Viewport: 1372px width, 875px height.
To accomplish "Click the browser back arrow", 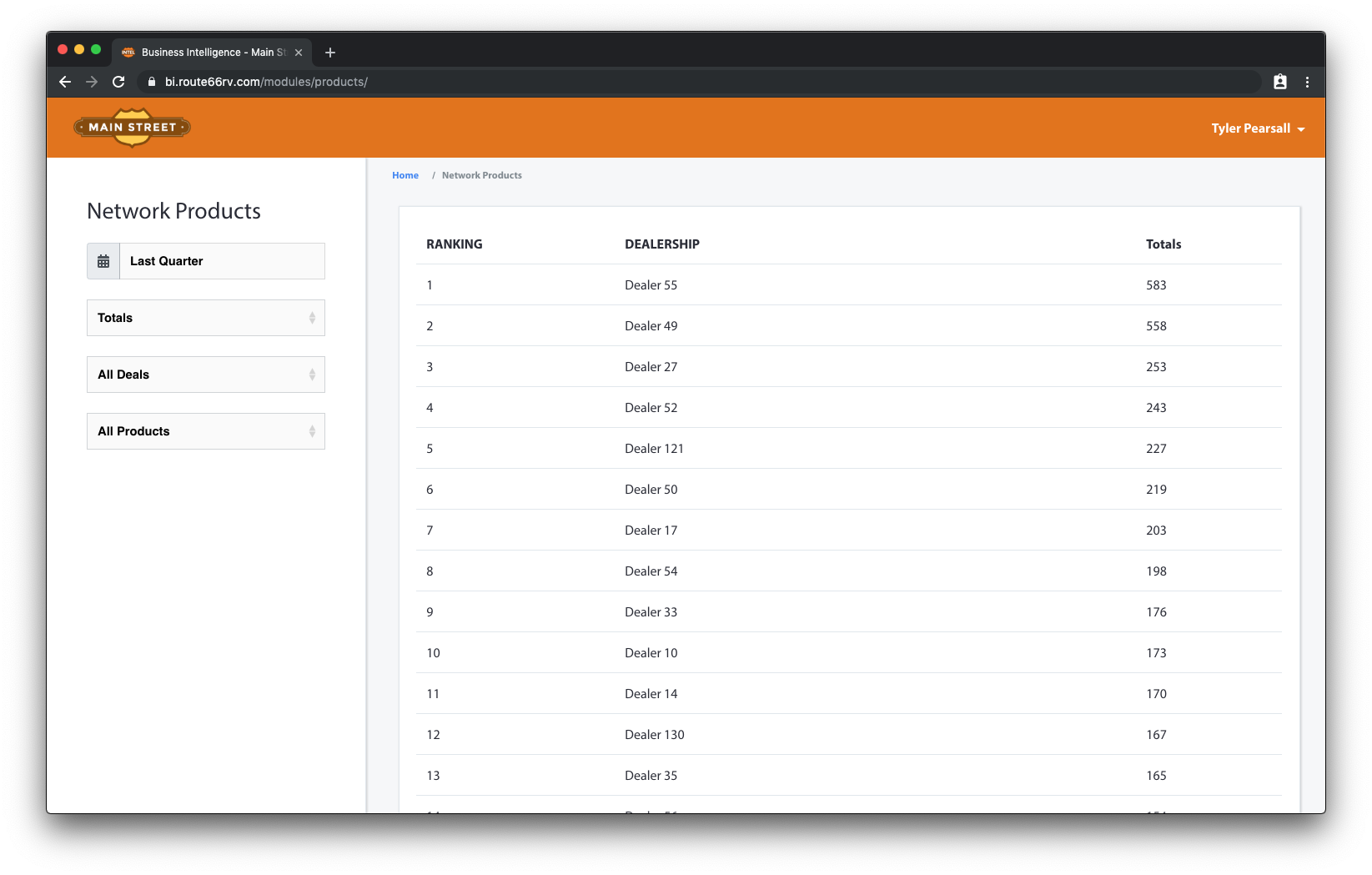I will pyautogui.click(x=65, y=82).
